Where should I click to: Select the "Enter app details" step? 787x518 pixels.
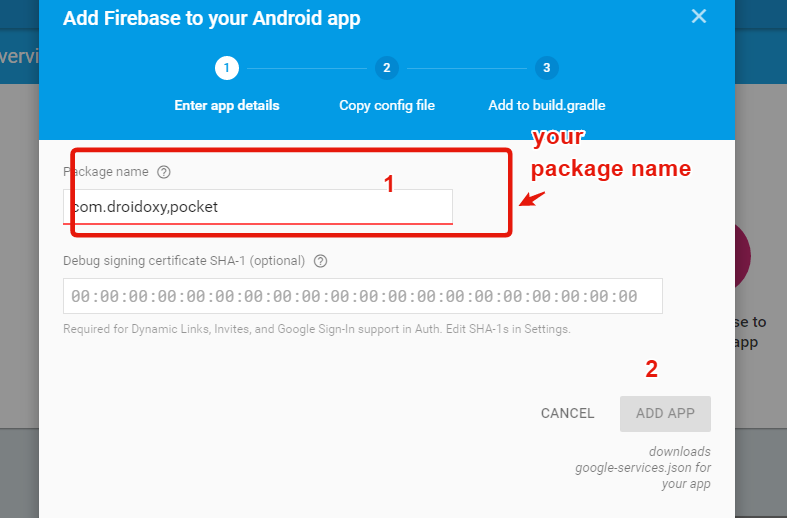(227, 105)
